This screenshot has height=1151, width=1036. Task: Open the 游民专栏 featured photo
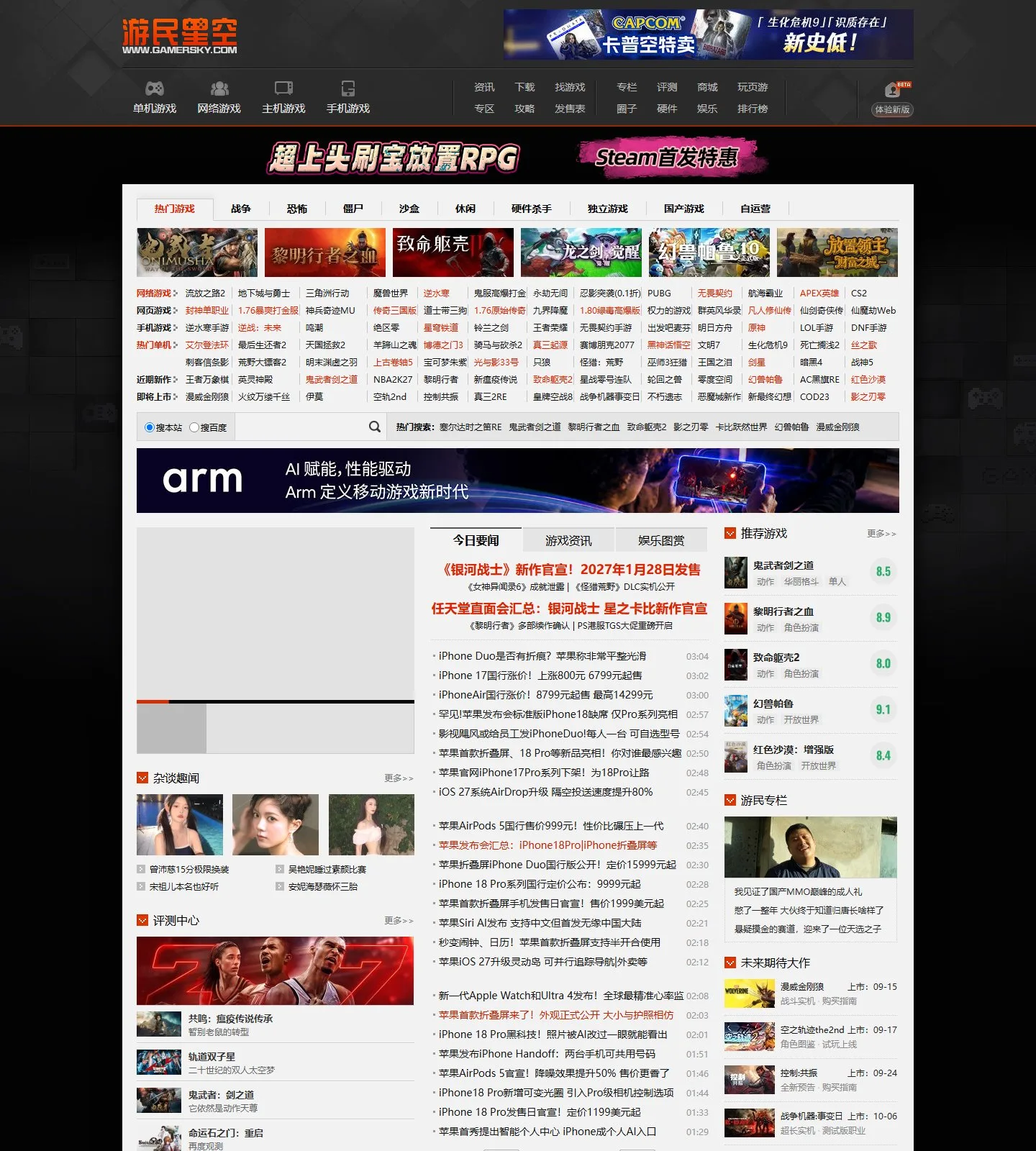[811, 847]
